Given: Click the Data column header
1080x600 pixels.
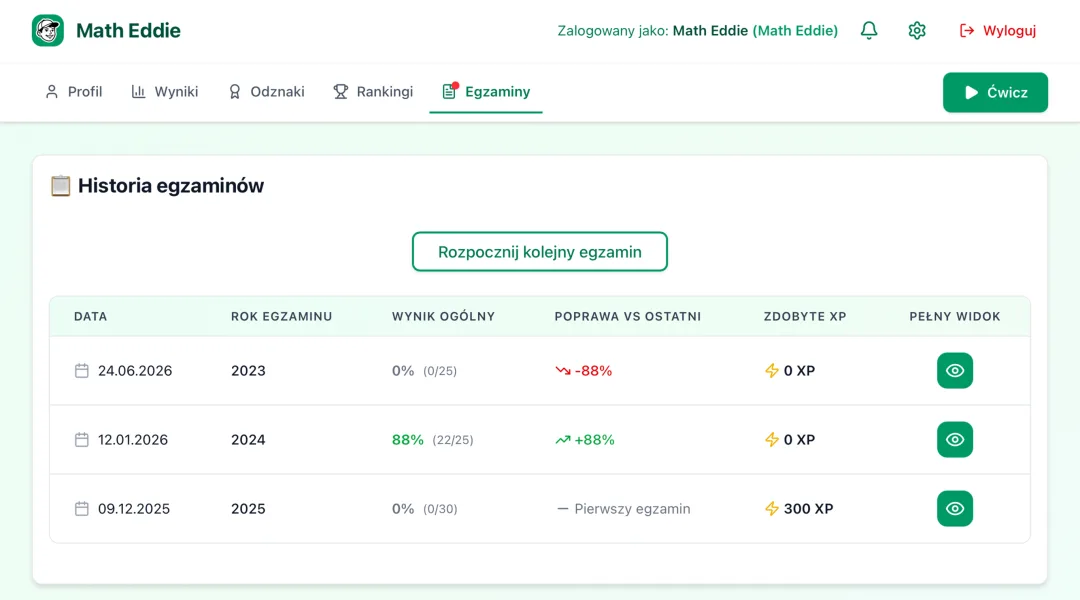Looking at the screenshot, I should [91, 316].
